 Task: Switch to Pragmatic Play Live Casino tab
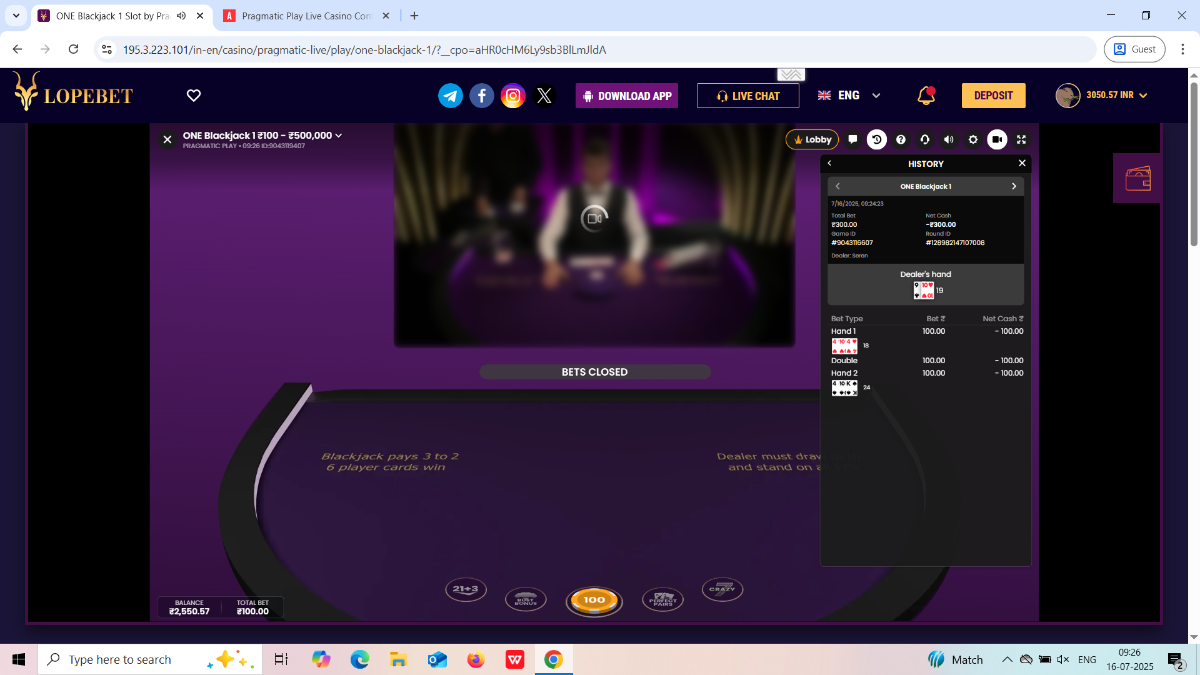coord(307,16)
